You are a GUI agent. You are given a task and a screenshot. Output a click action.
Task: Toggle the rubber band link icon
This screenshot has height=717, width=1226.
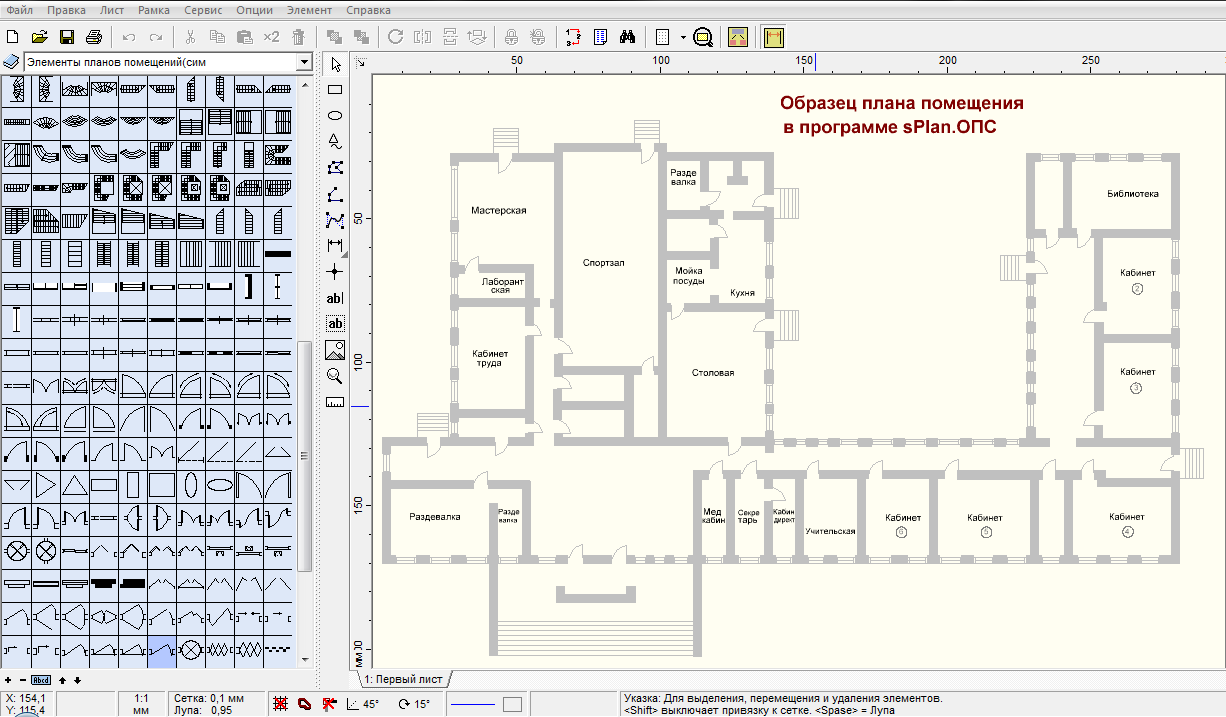pyautogui.click(x=305, y=704)
